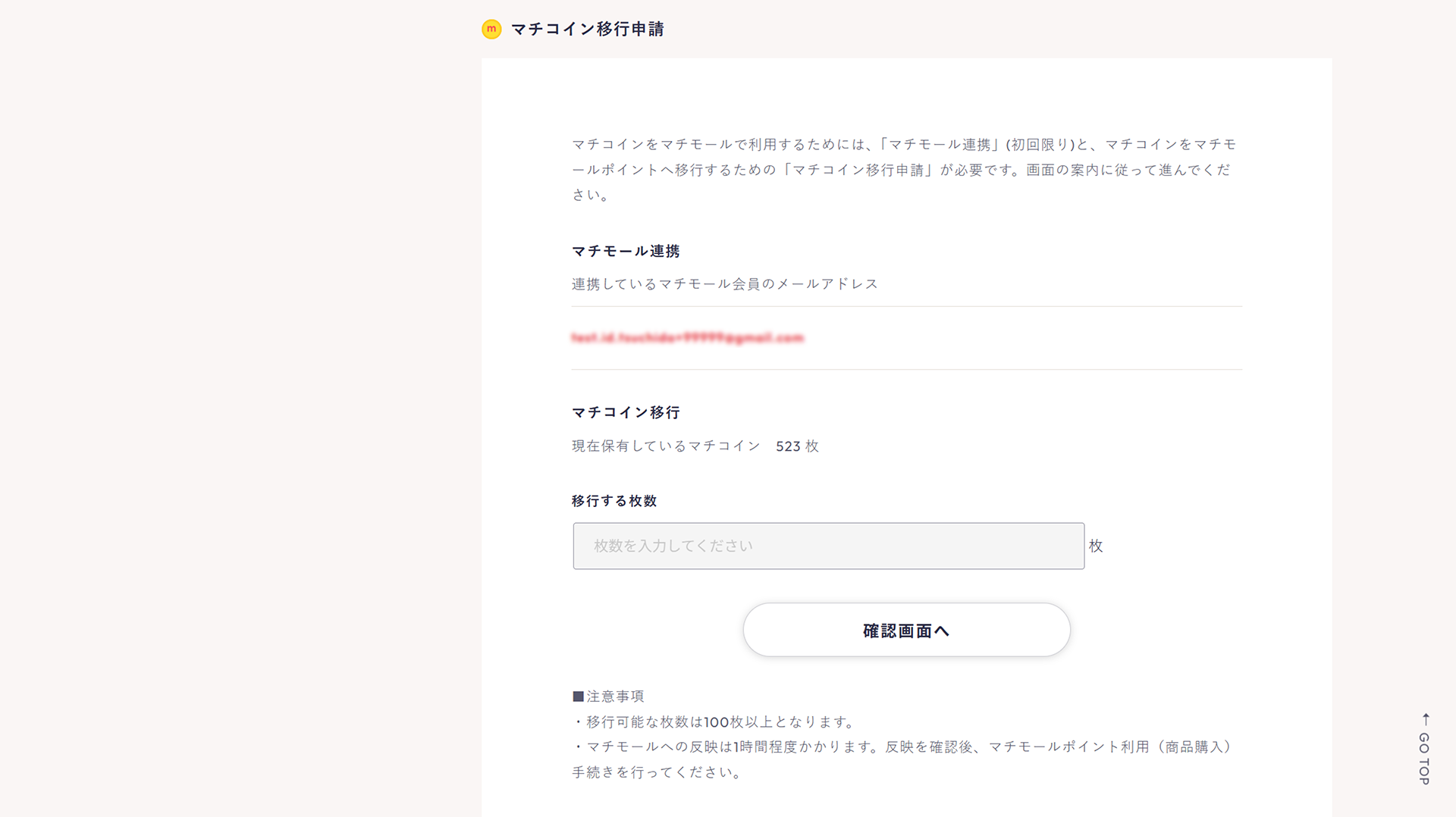The width and height of the screenshot is (1456, 817).
Task: Click the 移行する枚数 field label
Action: pyautogui.click(x=614, y=500)
